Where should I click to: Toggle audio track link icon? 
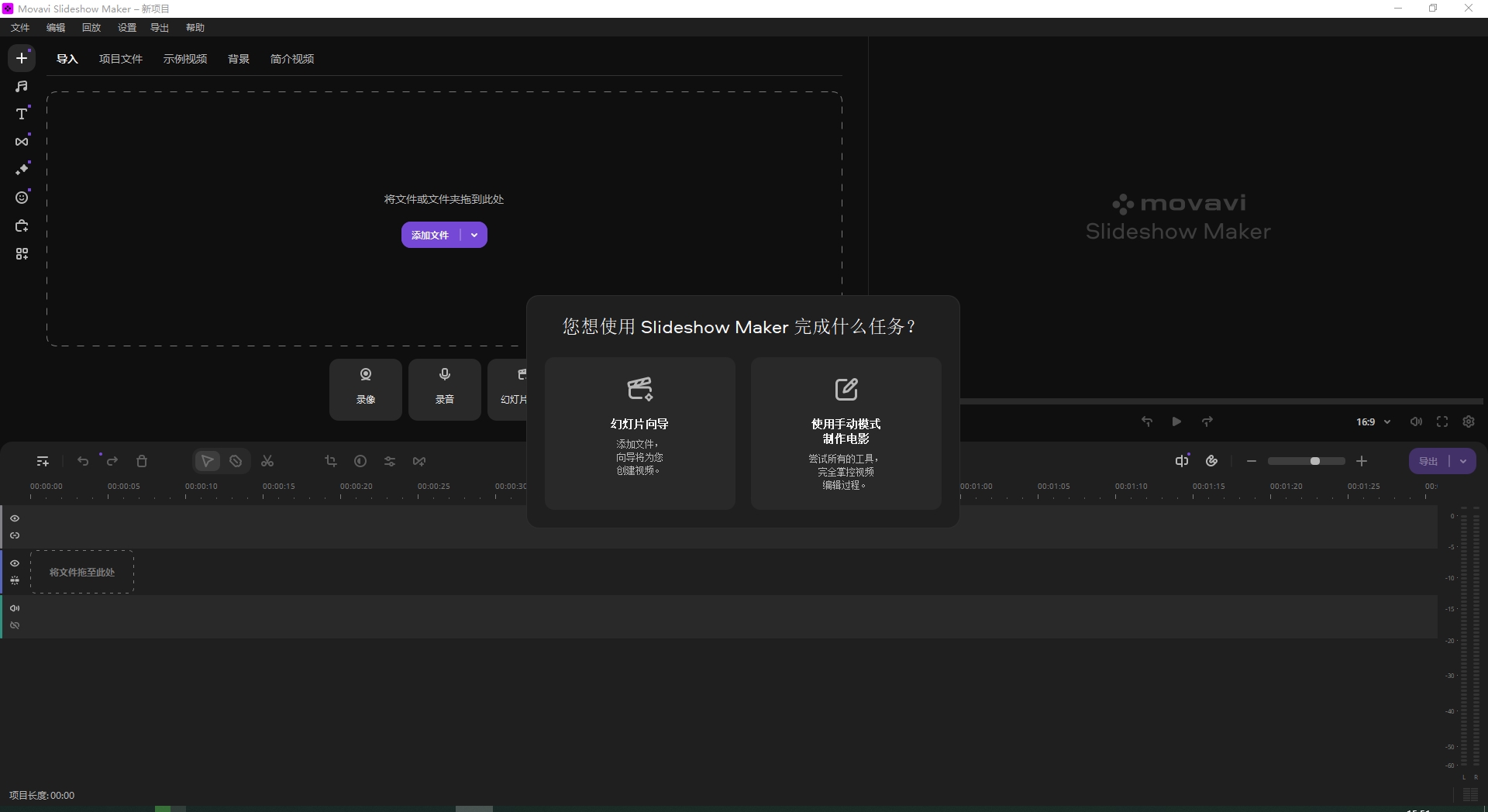pyautogui.click(x=15, y=625)
